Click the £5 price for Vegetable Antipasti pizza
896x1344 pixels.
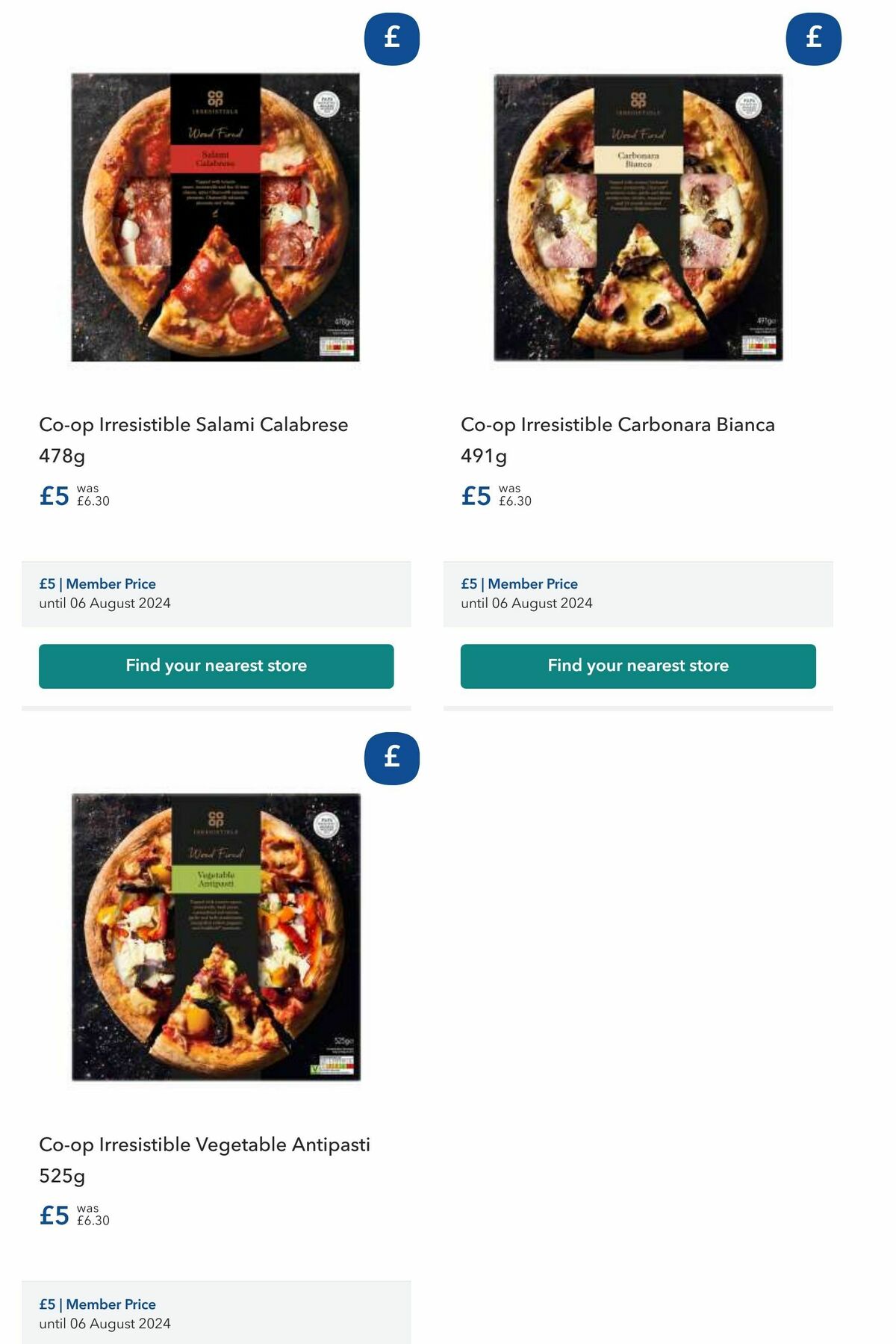coord(53,1213)
